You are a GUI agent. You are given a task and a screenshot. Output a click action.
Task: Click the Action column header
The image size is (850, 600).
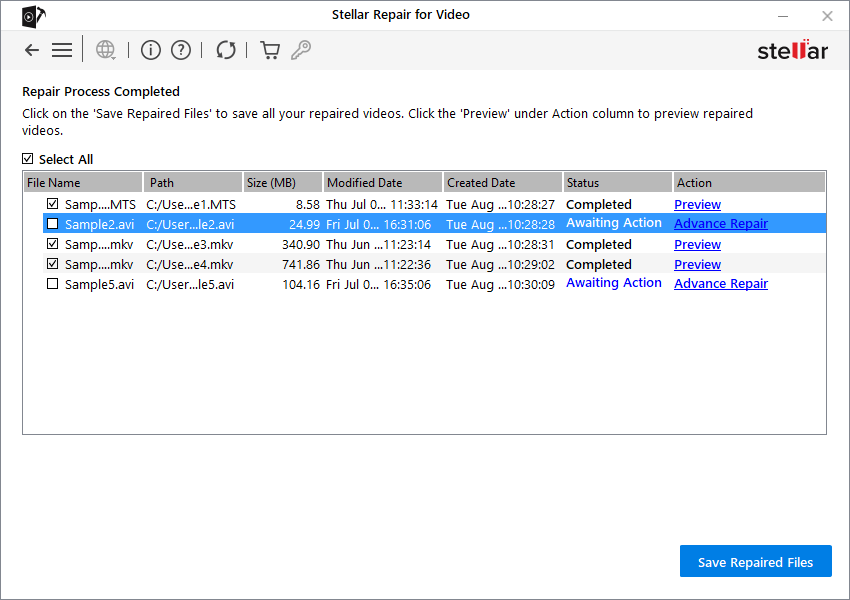tap(749, 183)
